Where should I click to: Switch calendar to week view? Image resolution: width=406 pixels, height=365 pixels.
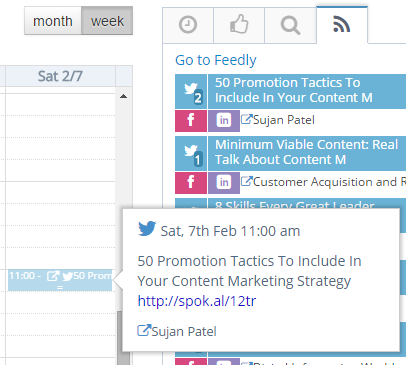pos(107,21)
